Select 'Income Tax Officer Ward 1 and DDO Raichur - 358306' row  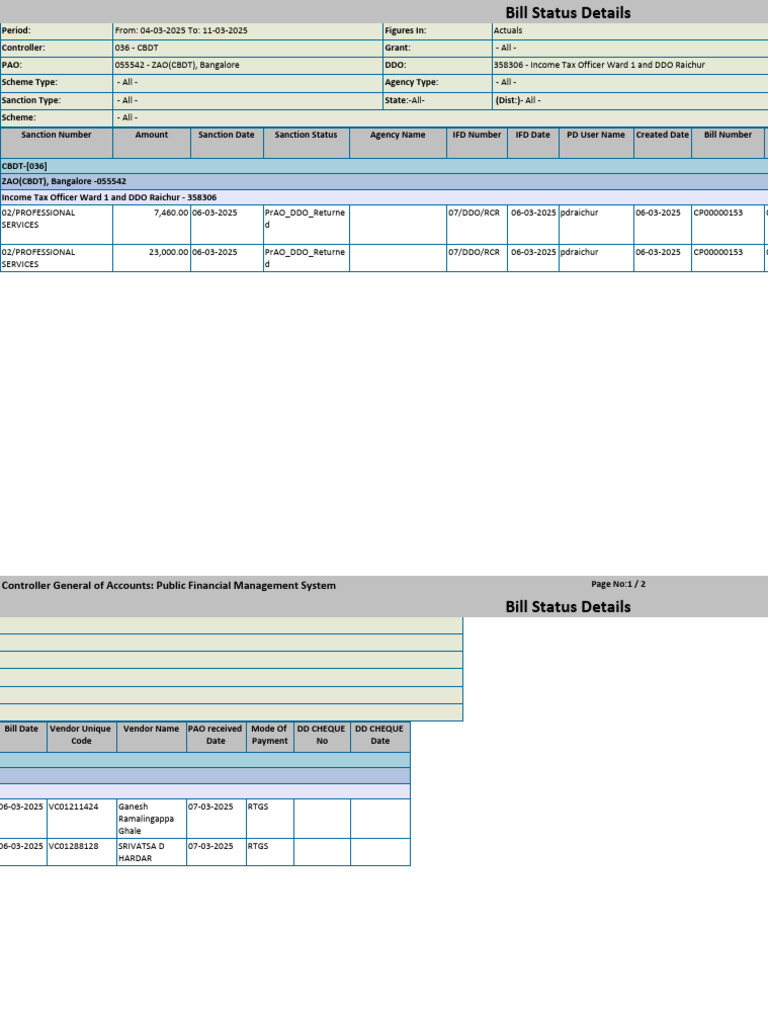click(x=384, y=197)
